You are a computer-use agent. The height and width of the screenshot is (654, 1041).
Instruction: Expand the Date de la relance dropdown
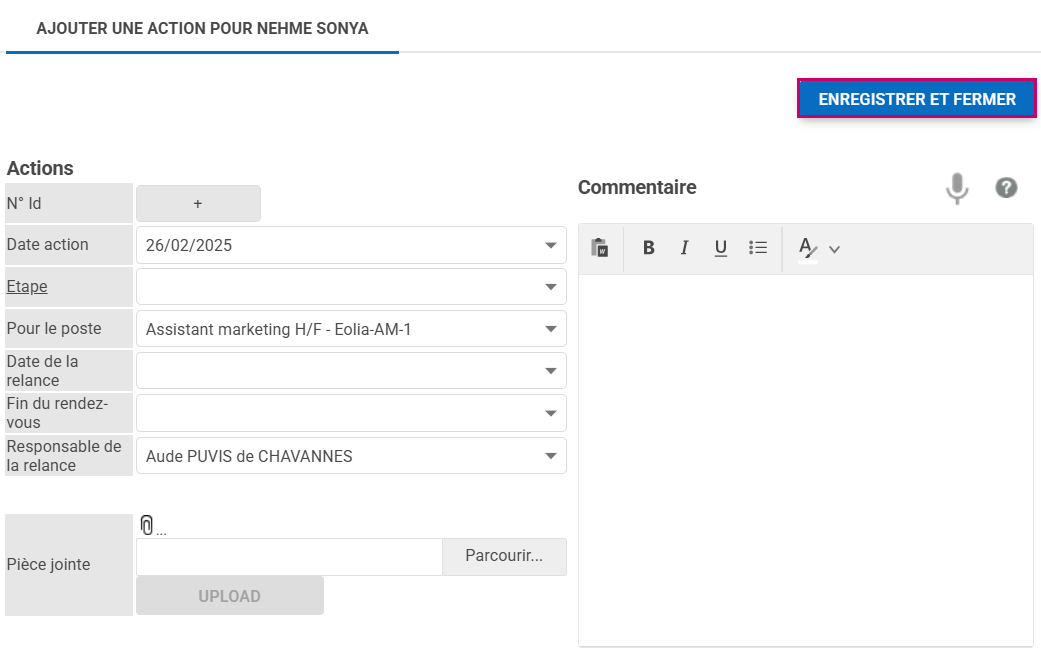[550, 371]
